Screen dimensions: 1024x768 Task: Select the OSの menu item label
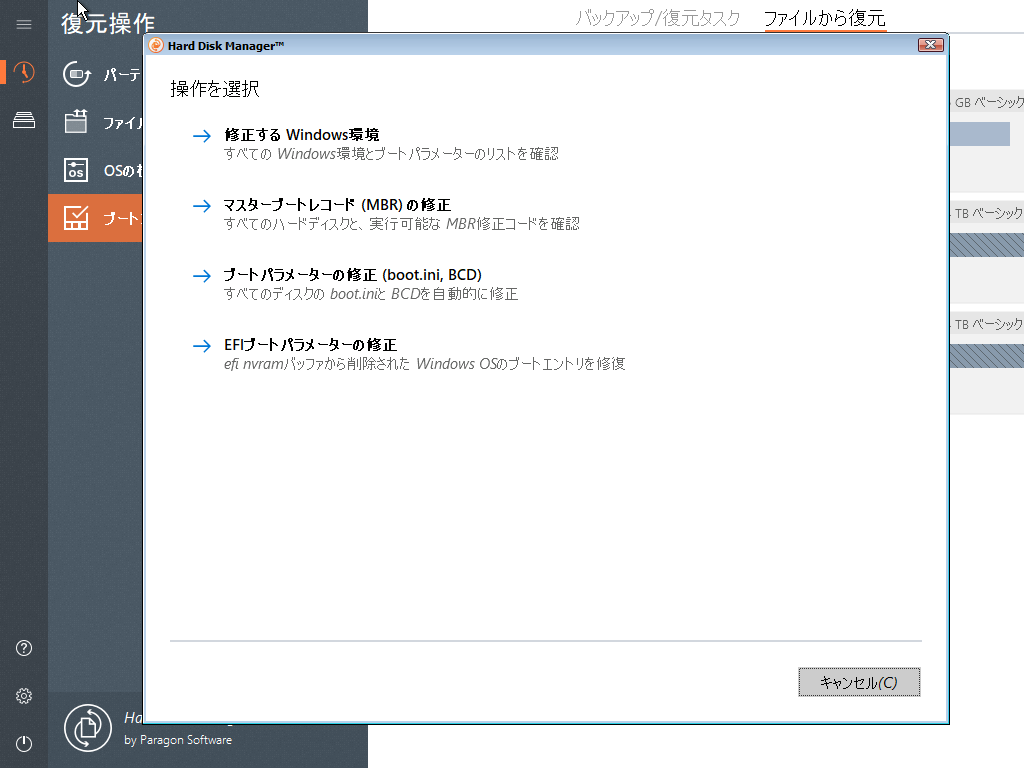tap(123, 170)
